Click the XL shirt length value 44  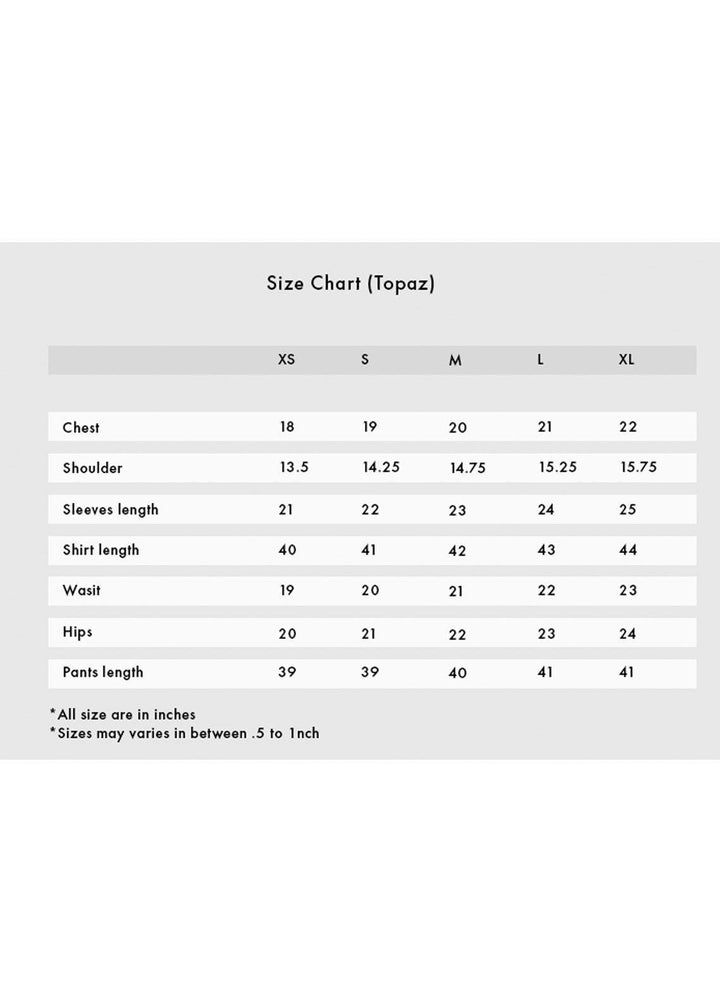coord(628,550)
